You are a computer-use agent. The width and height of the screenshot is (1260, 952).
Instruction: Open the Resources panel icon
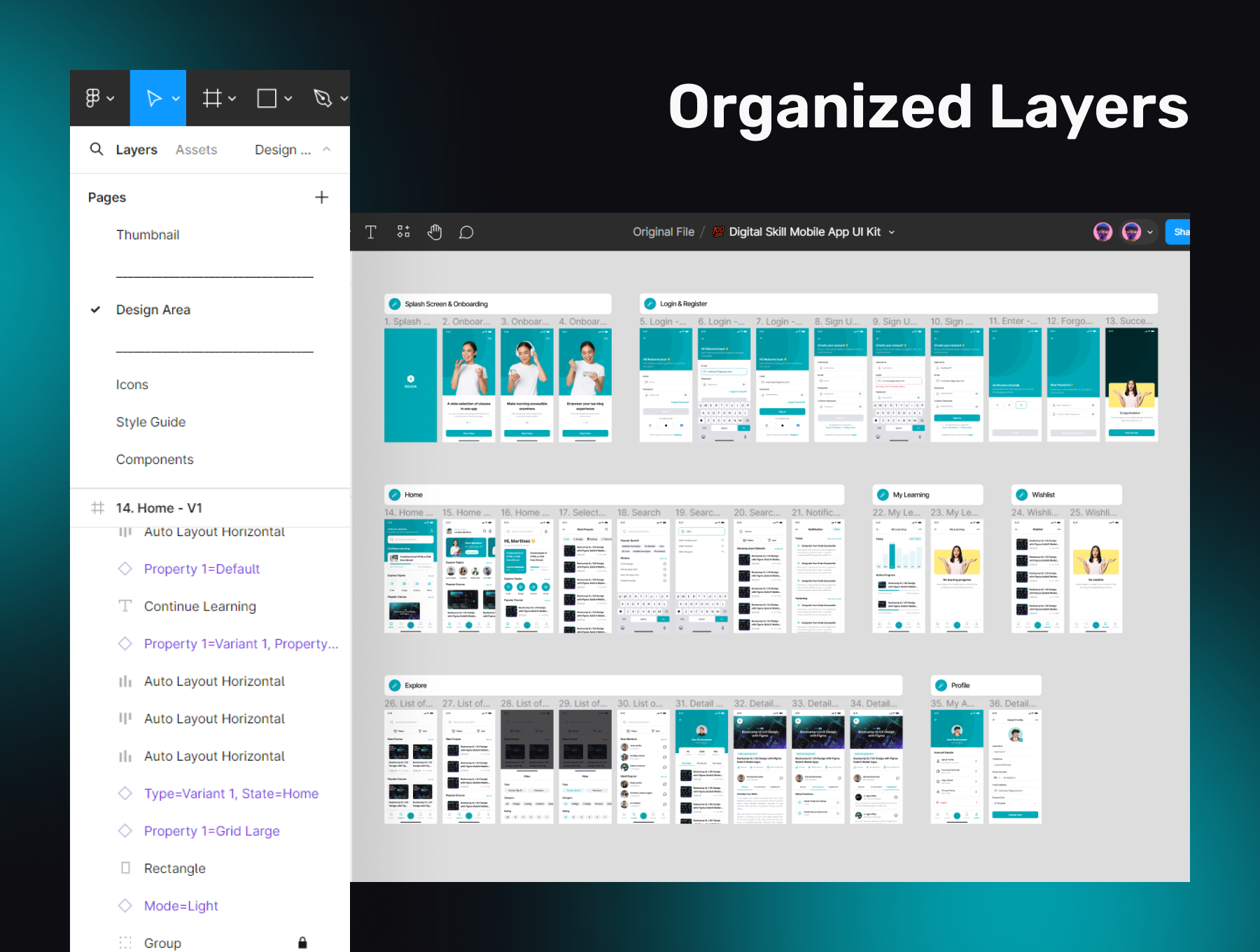point(403,232)
